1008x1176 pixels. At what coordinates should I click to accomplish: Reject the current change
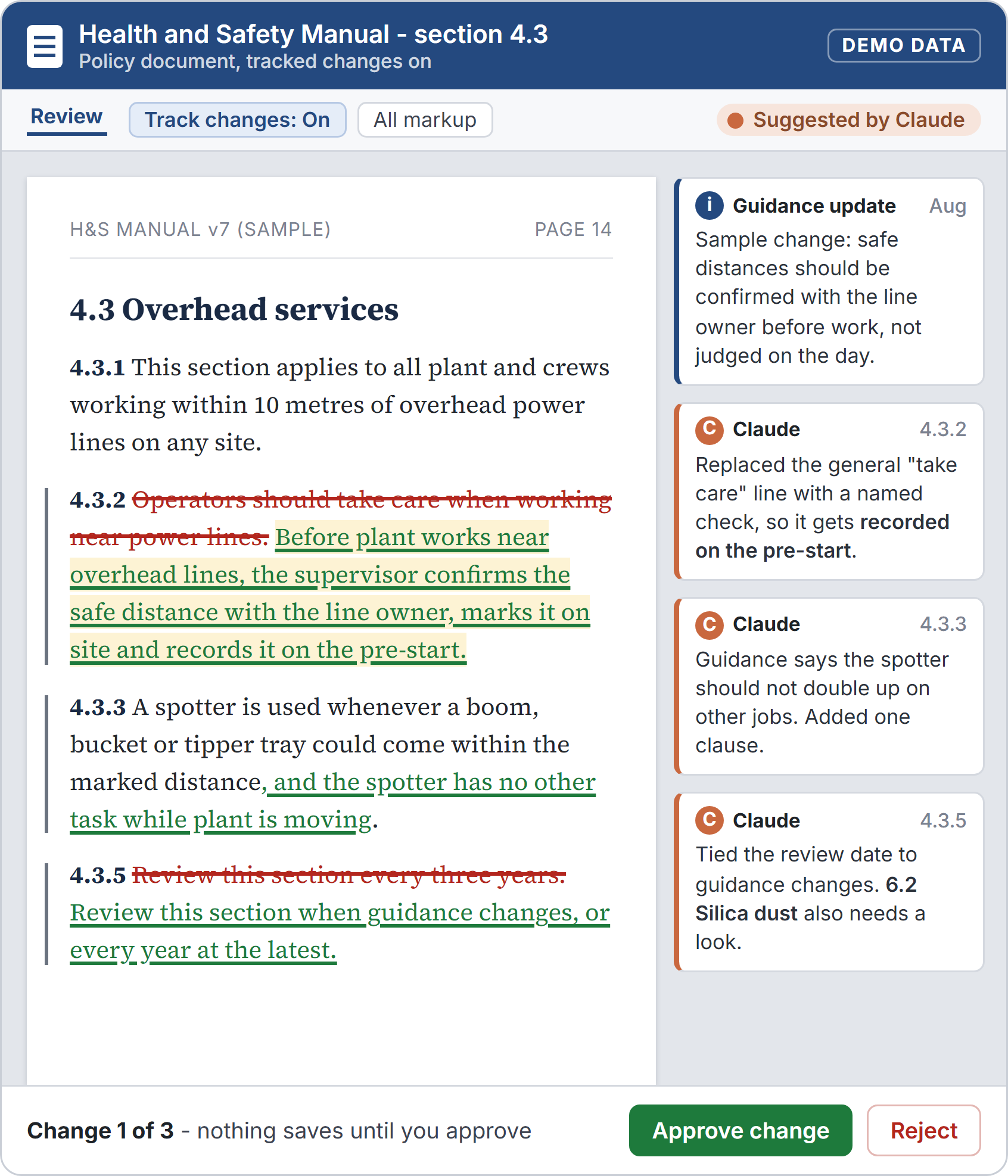click(x=924, y=1130)
